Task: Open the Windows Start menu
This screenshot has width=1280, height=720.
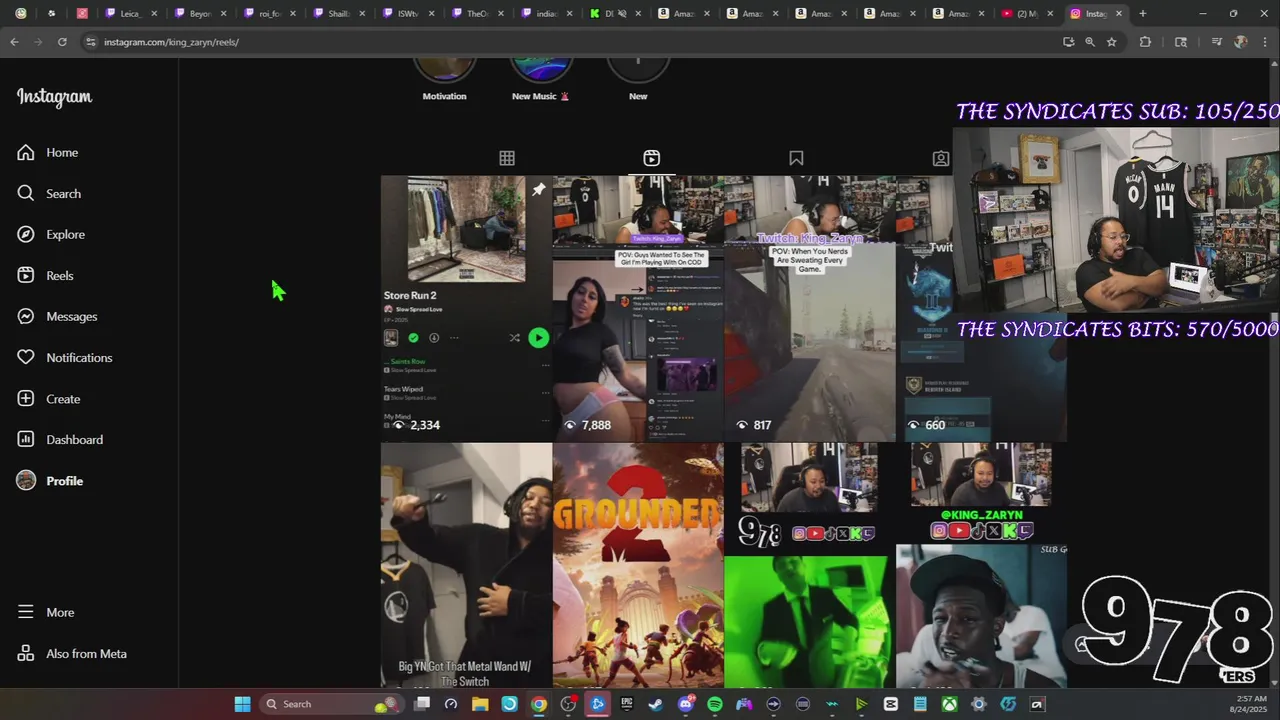Action: (x=242, y=704)
